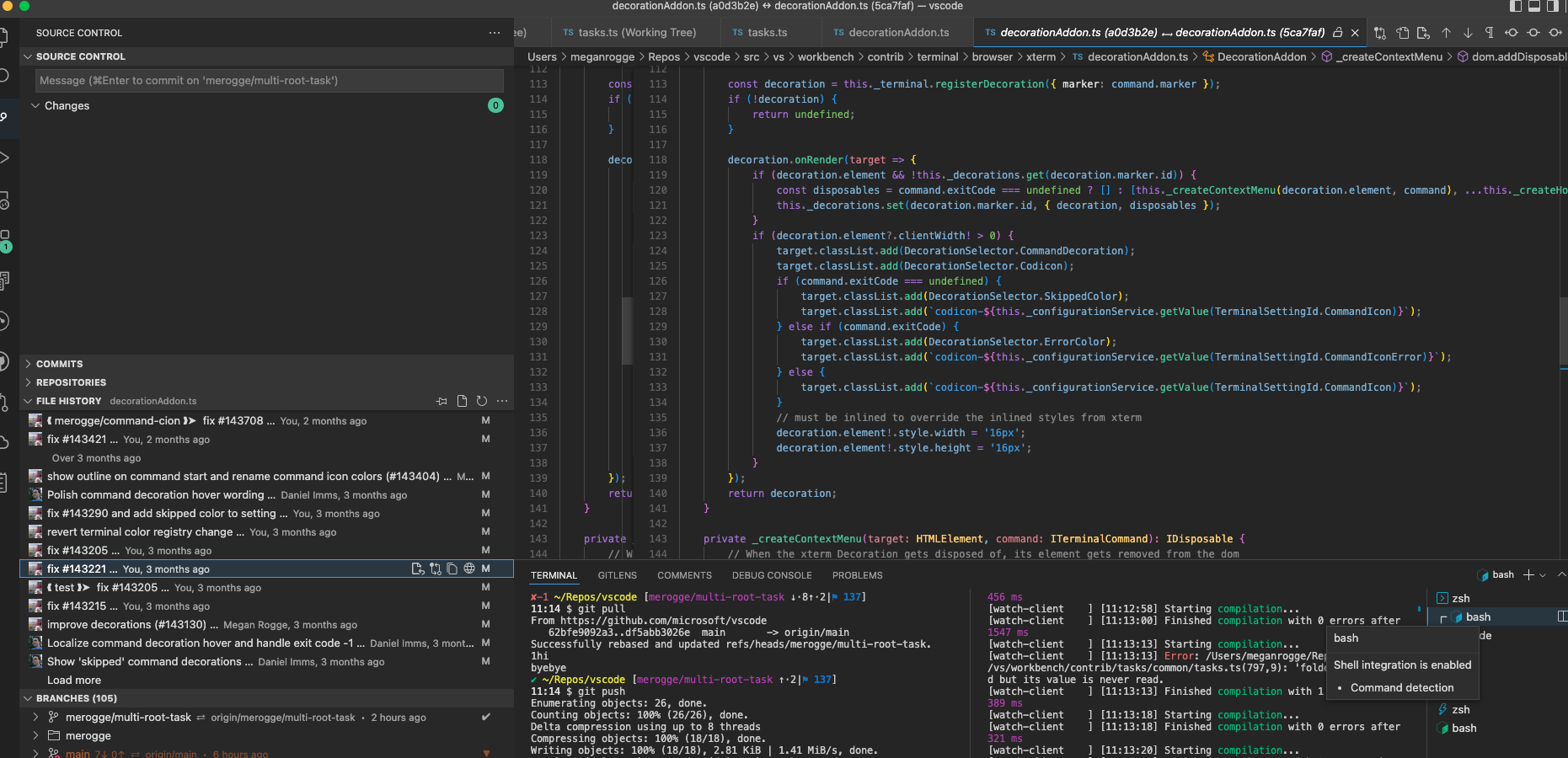Copy SHA icon on fix #143221 row
This screenshot has height=758, width=1568.
click(452, 568)
